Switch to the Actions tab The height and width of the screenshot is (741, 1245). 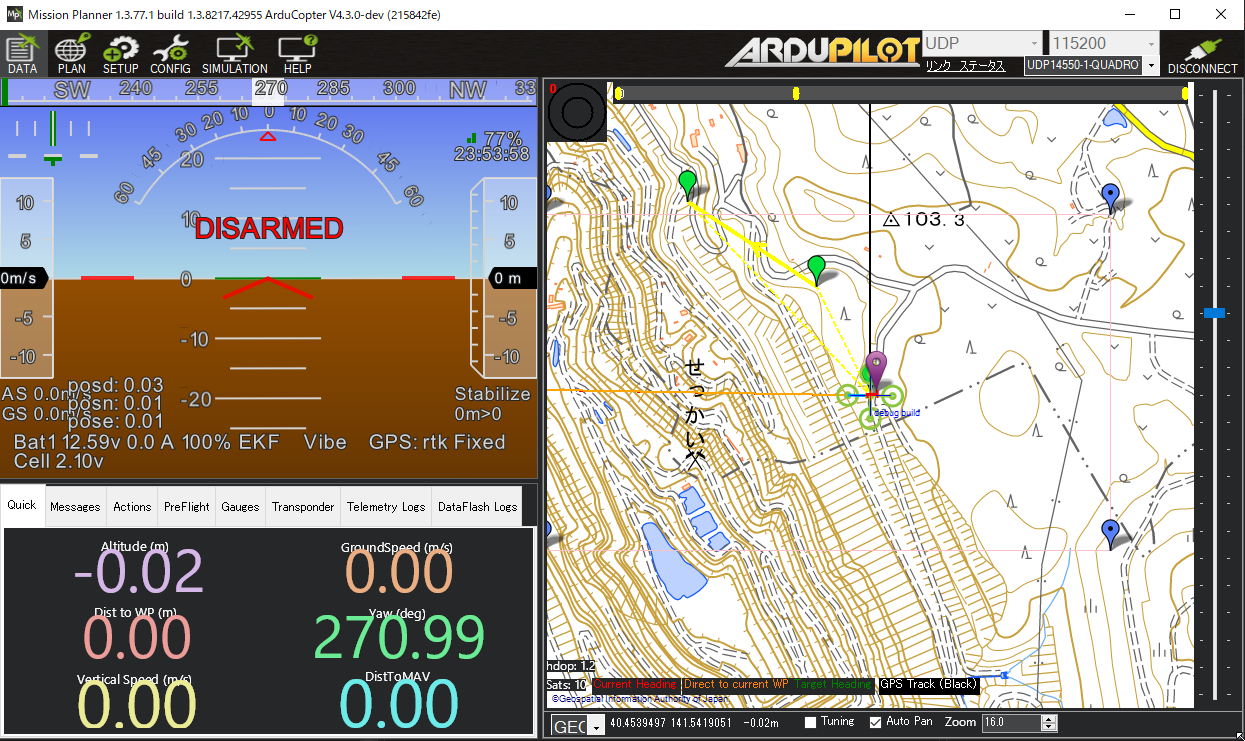click(132, 507)
